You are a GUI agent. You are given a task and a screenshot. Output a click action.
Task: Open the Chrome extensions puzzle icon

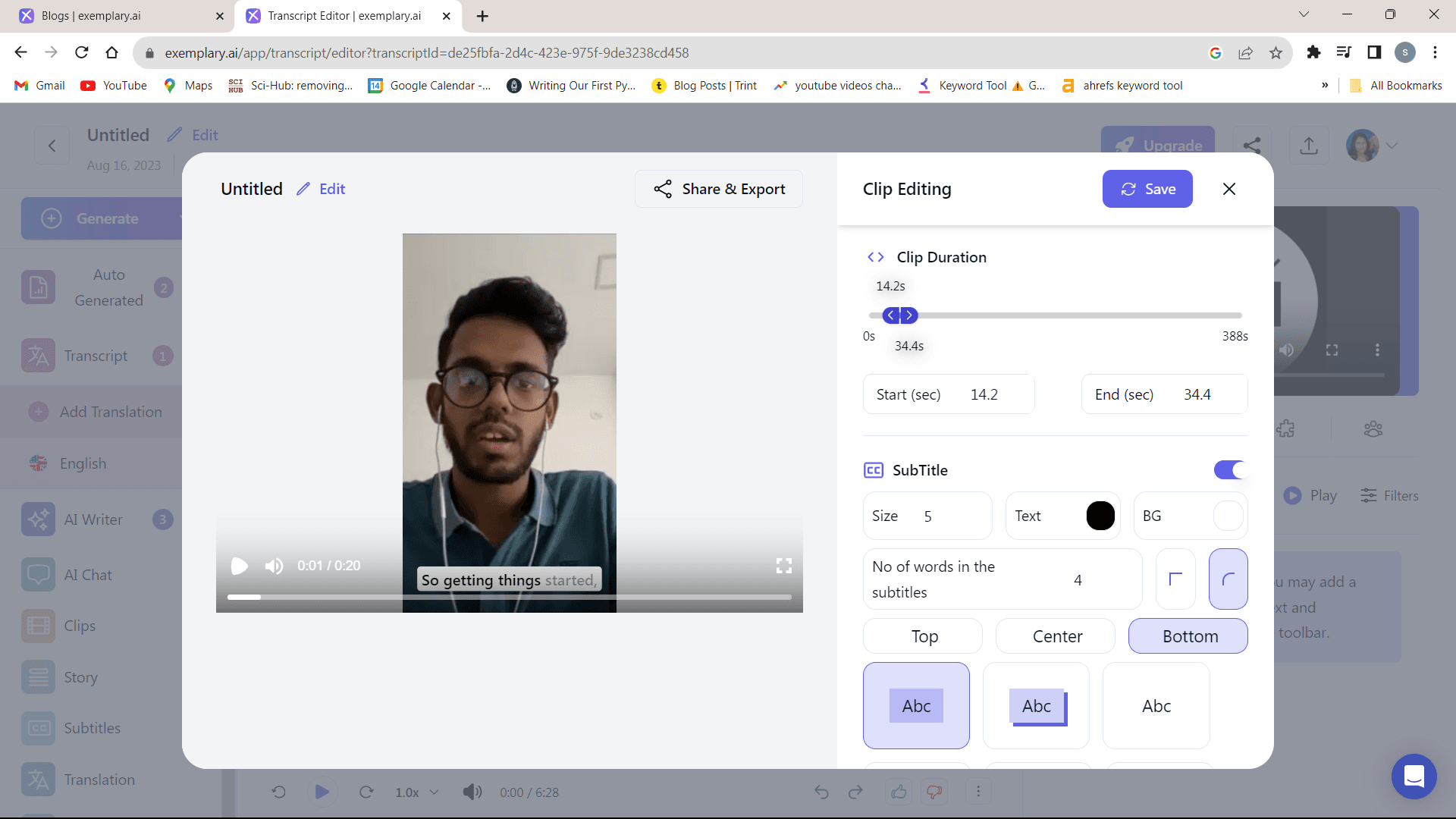(1313, 52)
